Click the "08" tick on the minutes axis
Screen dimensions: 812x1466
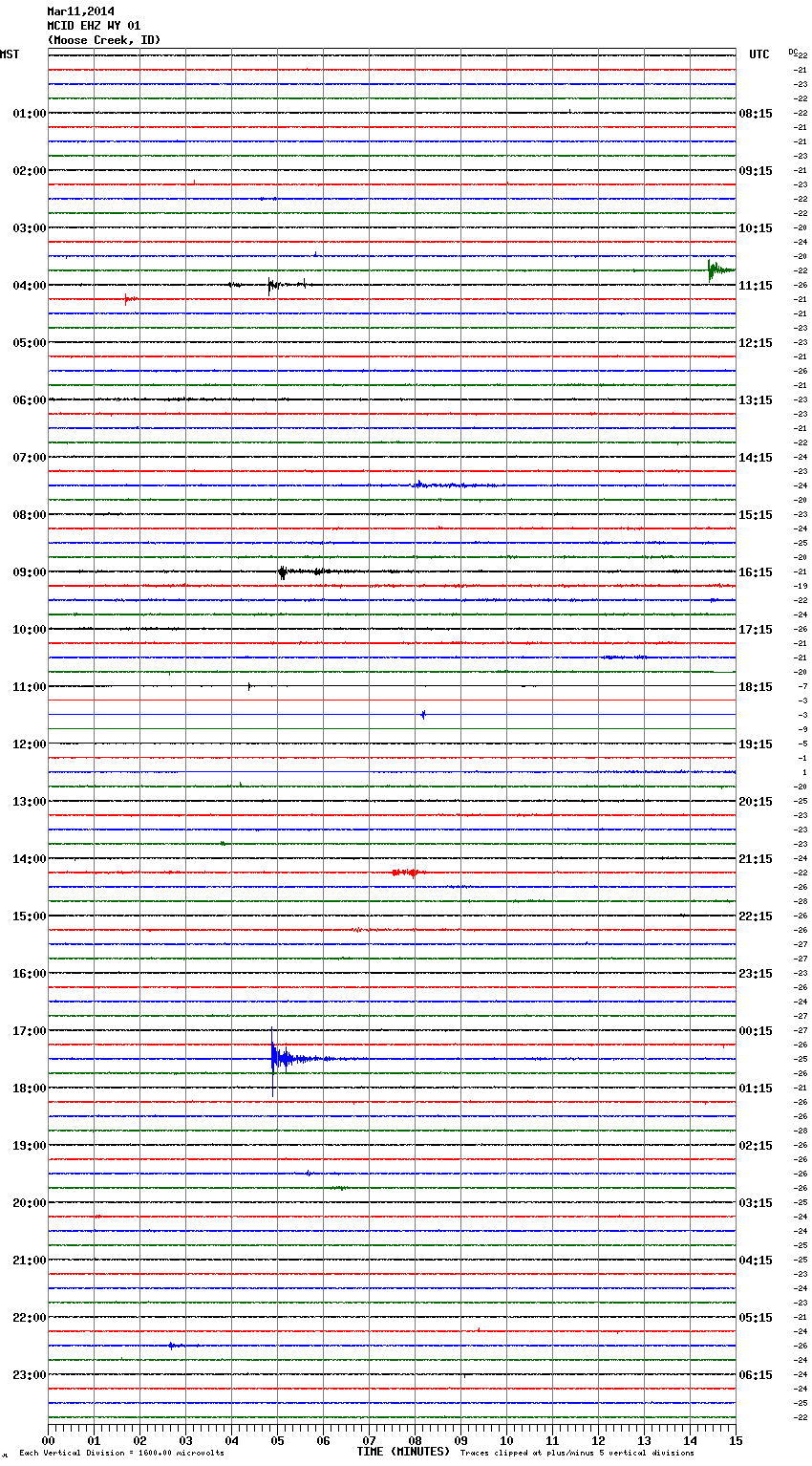tap(415, 1440)
